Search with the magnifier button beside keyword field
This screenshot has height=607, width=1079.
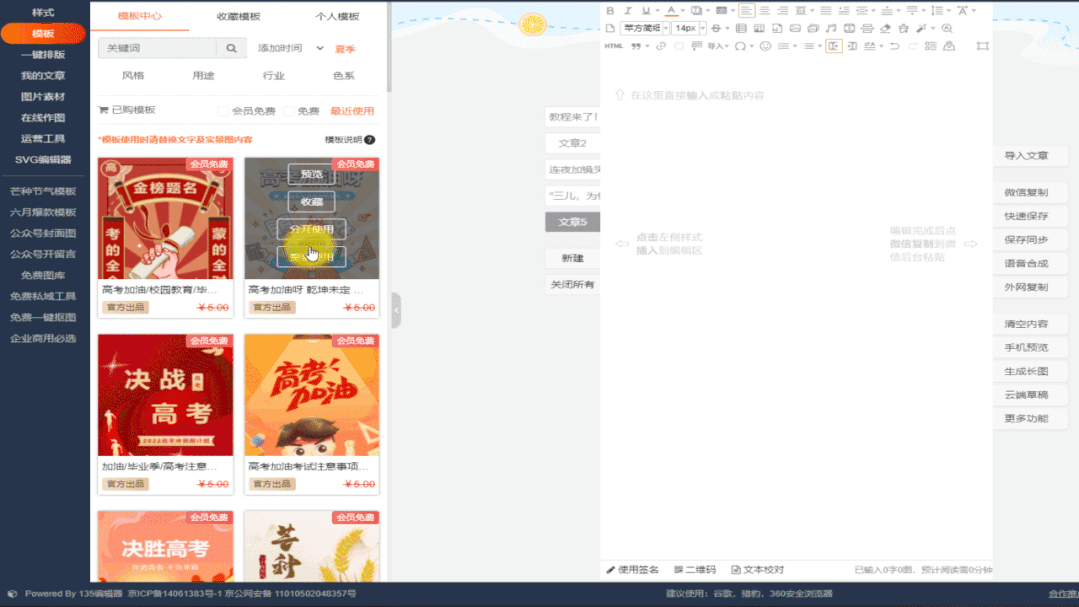click(231, 48)
